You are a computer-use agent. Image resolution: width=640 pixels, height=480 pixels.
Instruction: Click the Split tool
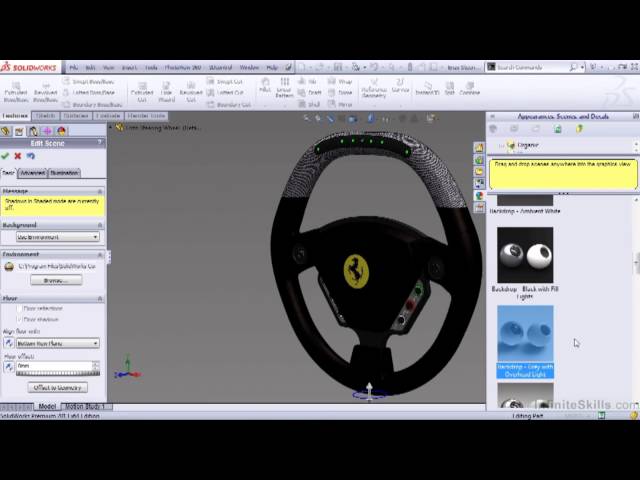(450, 88)
